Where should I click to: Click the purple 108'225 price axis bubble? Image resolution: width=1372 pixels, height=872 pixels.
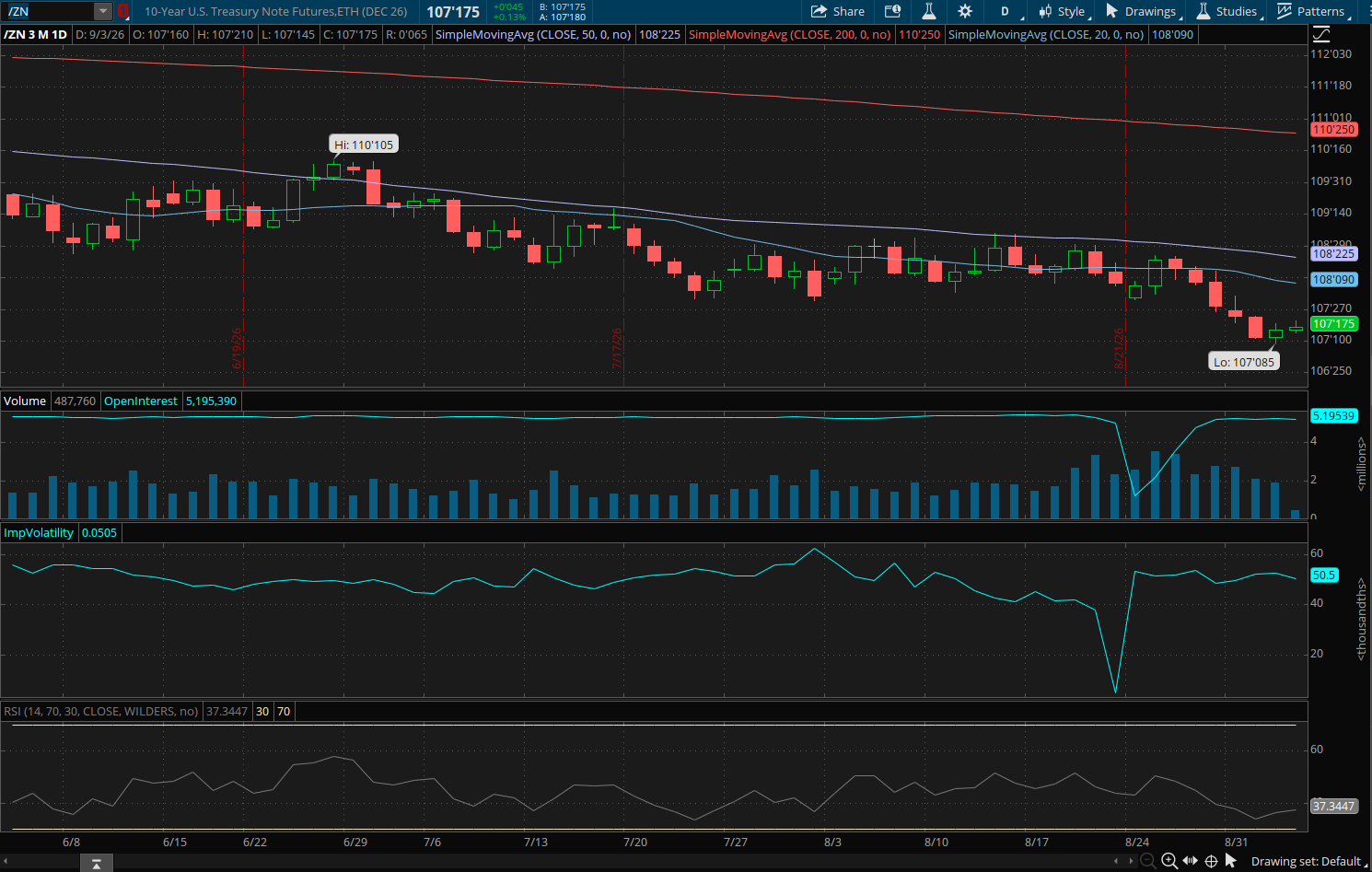pyautogui.click(x=1333, y=253)
